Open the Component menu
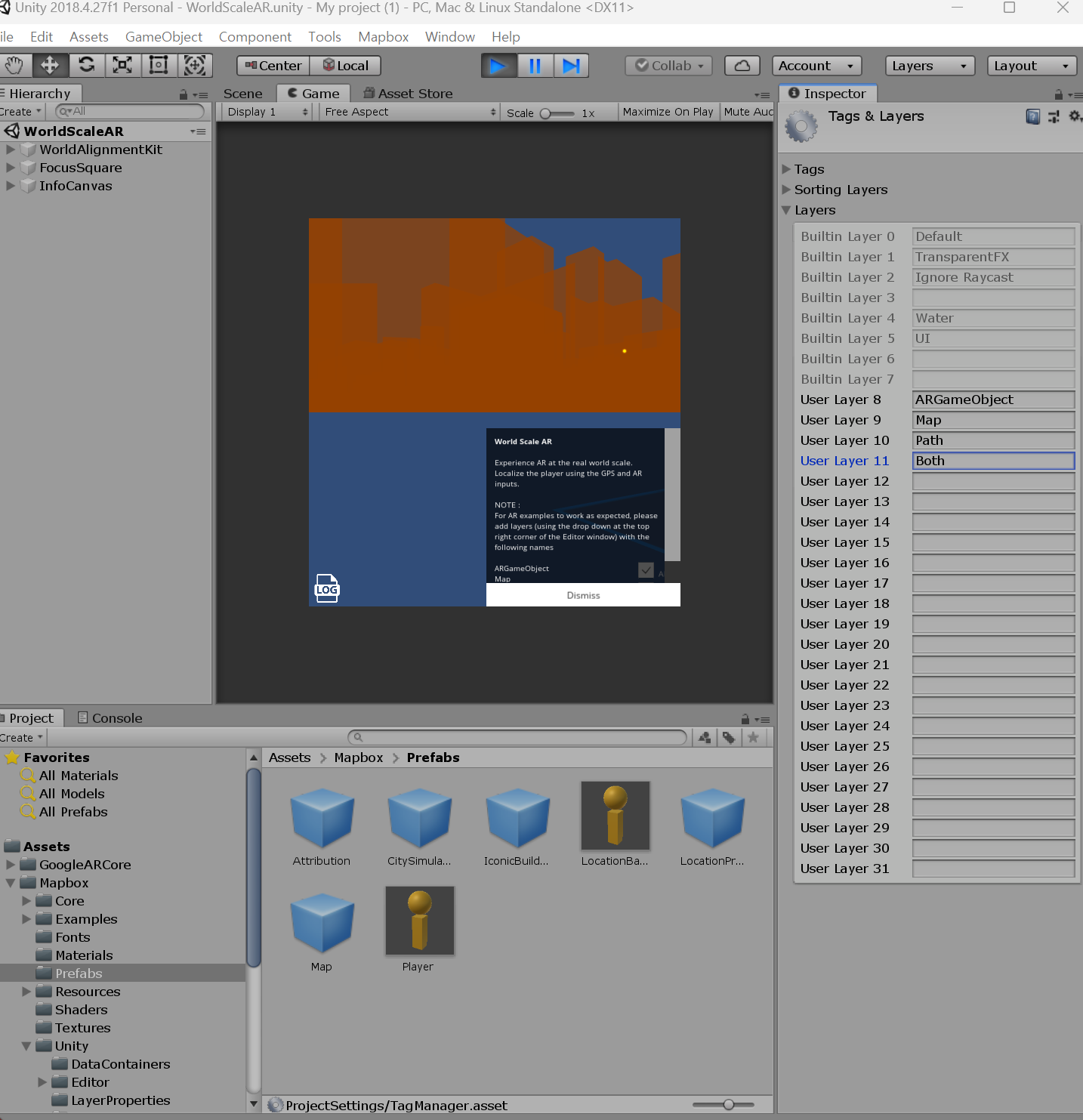Viewport: 1083px width, 1120px height. tap(255, 37)
